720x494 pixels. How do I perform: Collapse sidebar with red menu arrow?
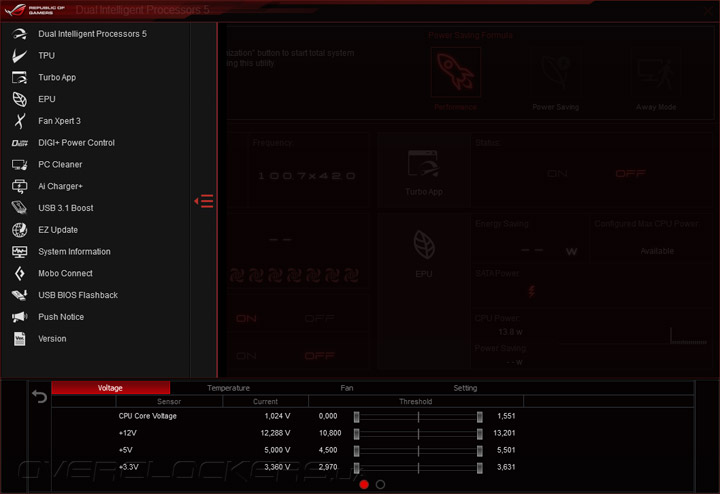(204, 201)
